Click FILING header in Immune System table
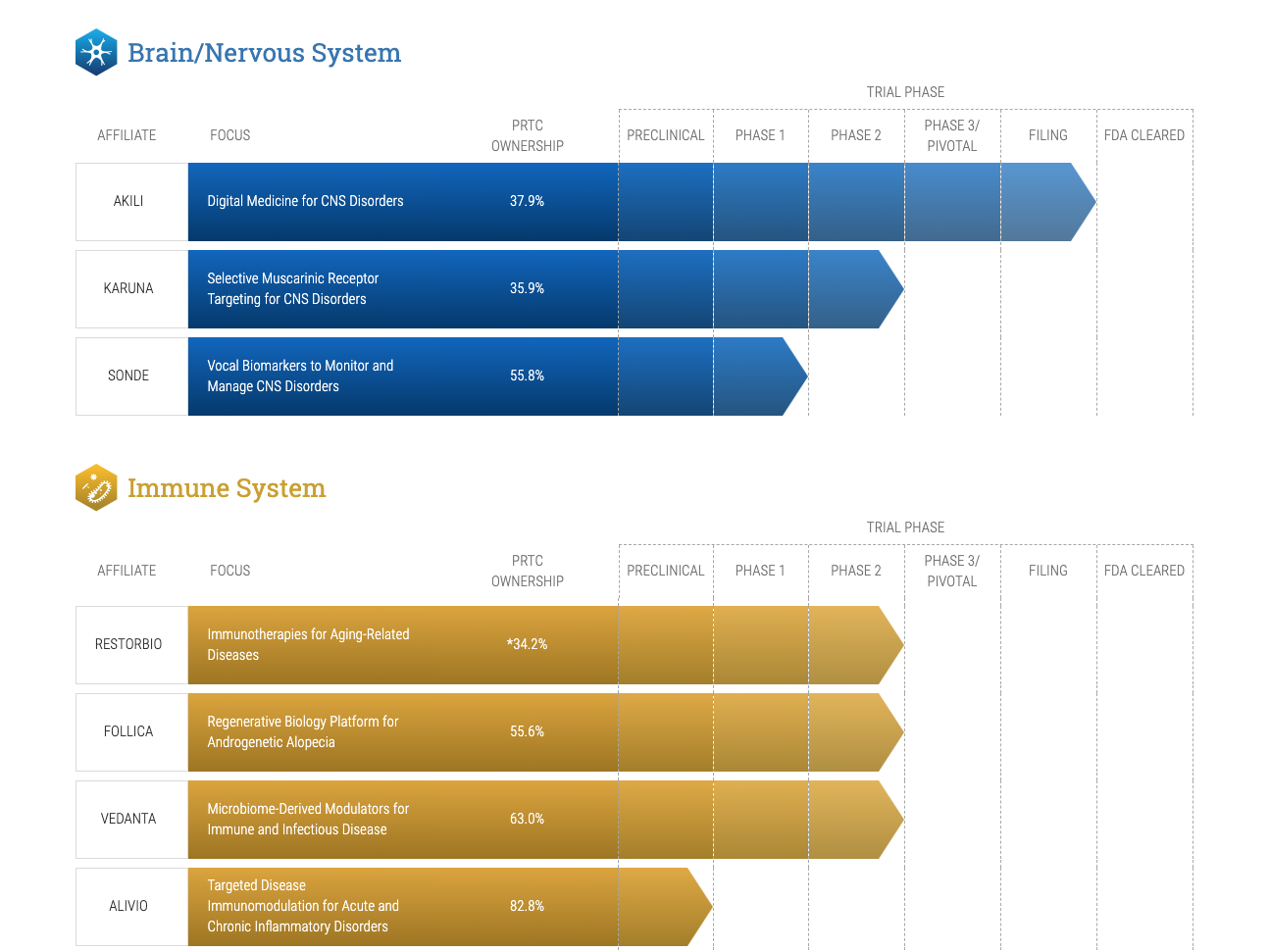 pyautogui.click(x=1048, y=571)
